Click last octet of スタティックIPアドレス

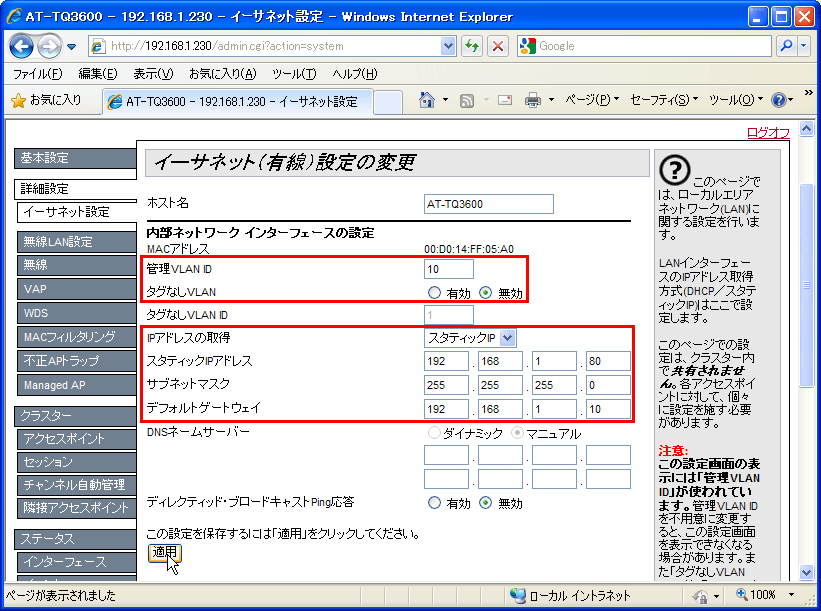(x=608, y=361)
